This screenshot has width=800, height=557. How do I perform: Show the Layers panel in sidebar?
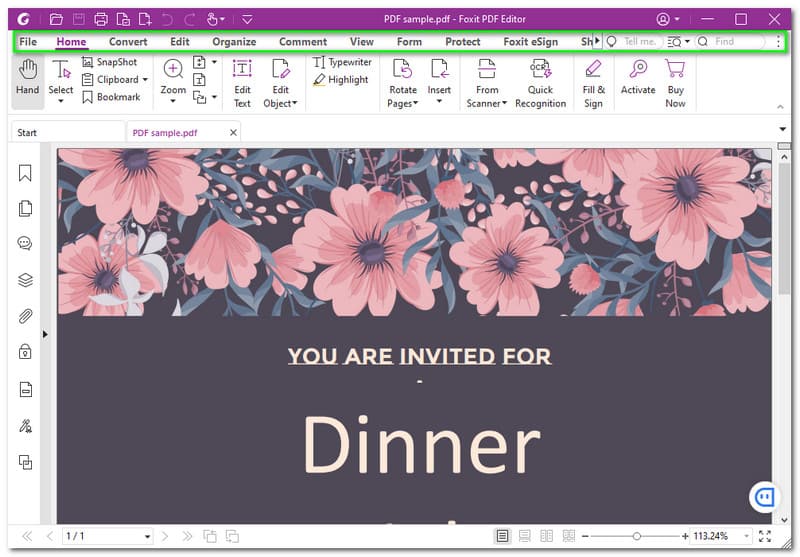(x=25, y=281)
